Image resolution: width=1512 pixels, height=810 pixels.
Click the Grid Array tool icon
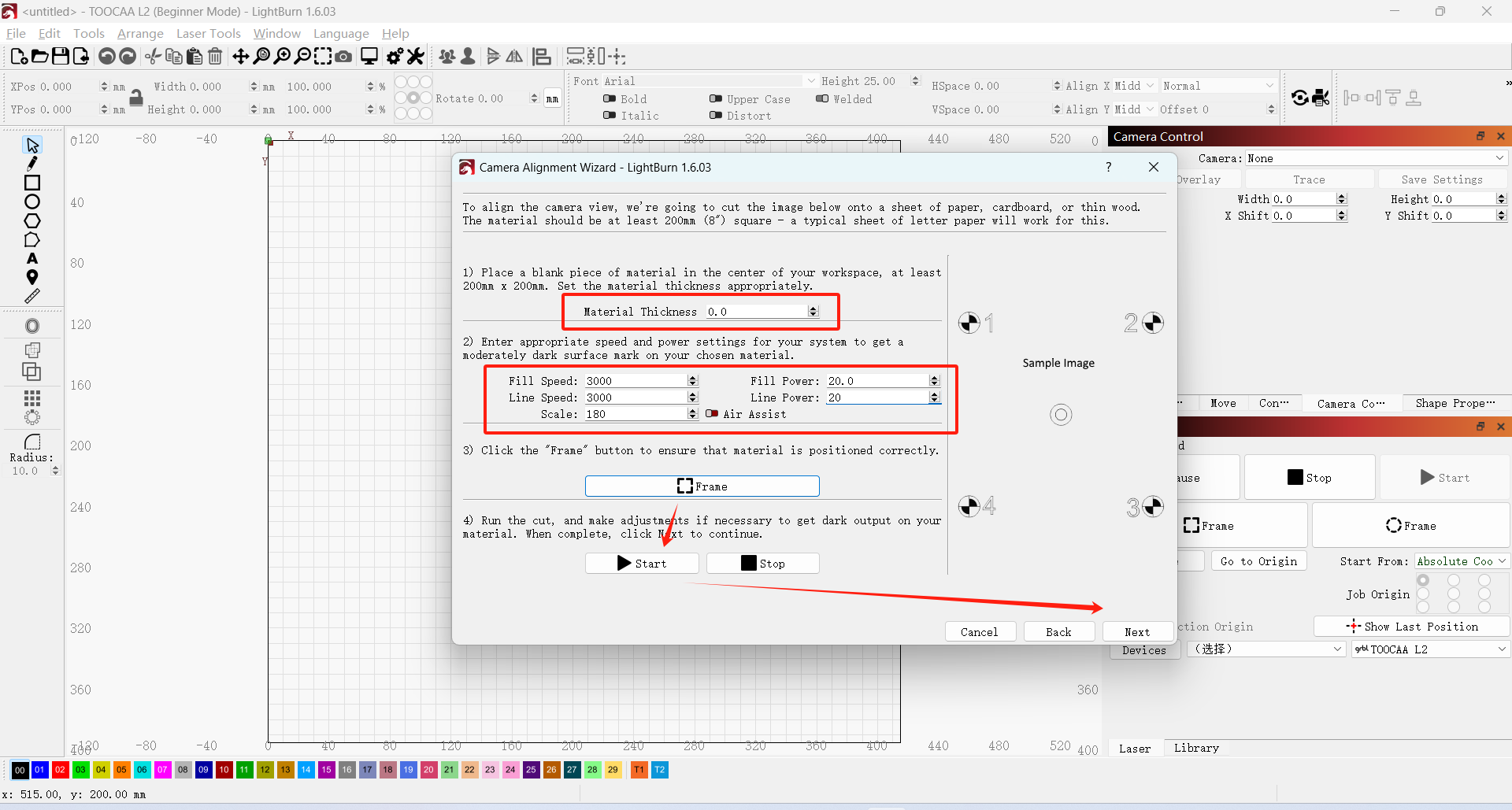tap(32, 398)
